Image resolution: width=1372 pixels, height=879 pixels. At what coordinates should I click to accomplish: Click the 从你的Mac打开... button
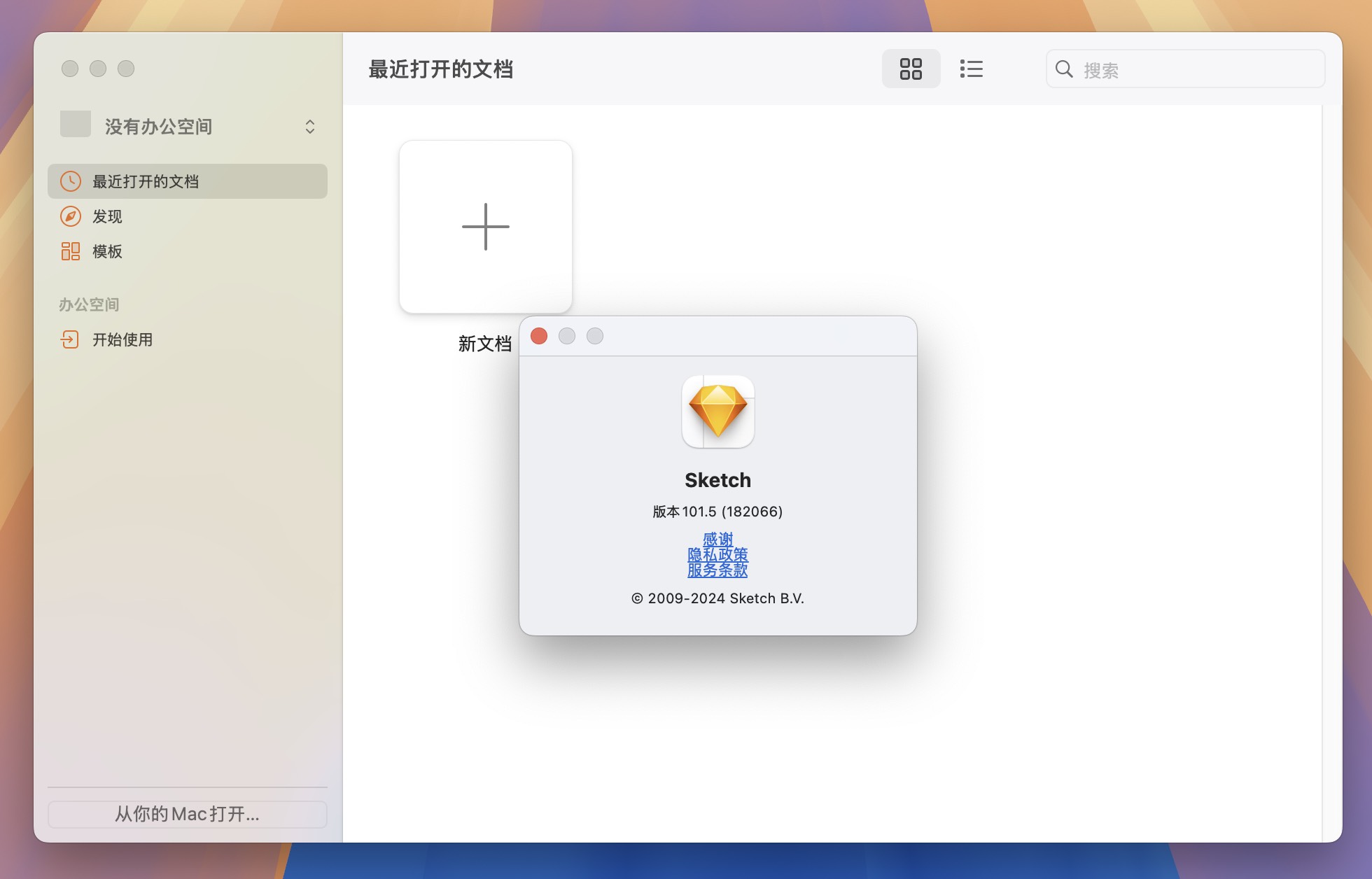pyautogui.click(x=188, y=814)
